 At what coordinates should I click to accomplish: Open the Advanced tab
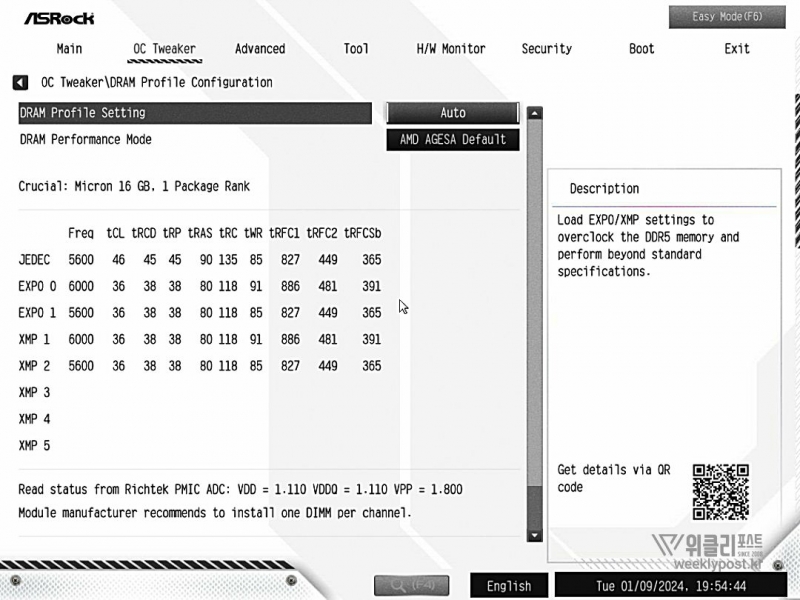click(x=260, y=49)
